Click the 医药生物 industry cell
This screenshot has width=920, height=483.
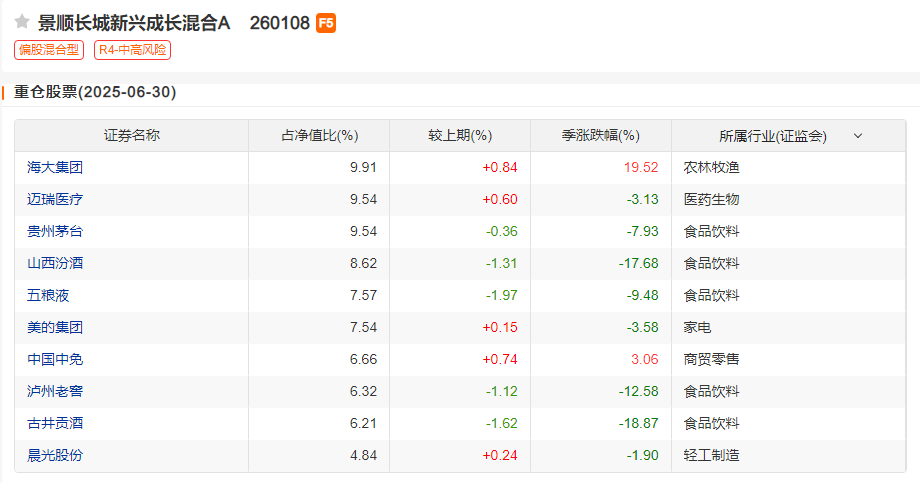(711, 200)
